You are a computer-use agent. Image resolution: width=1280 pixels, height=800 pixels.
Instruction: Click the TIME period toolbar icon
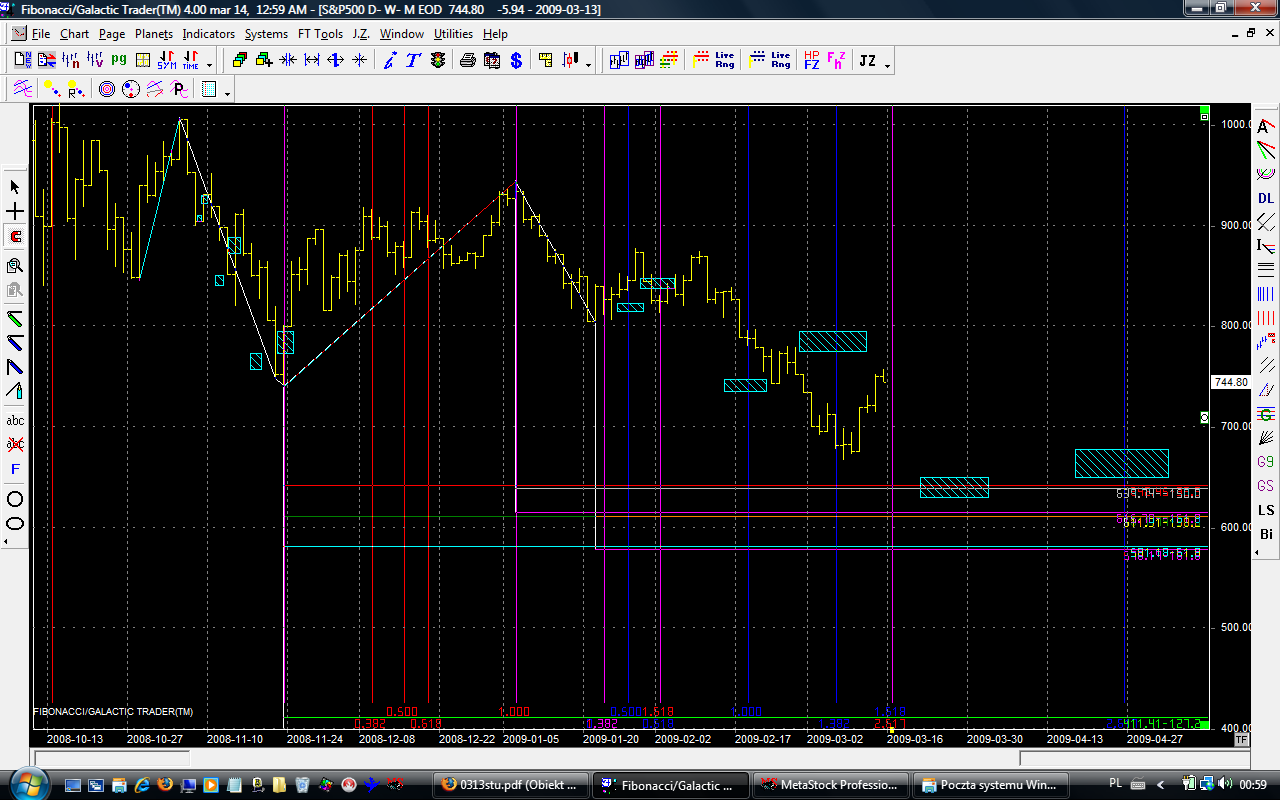[190, 60]
